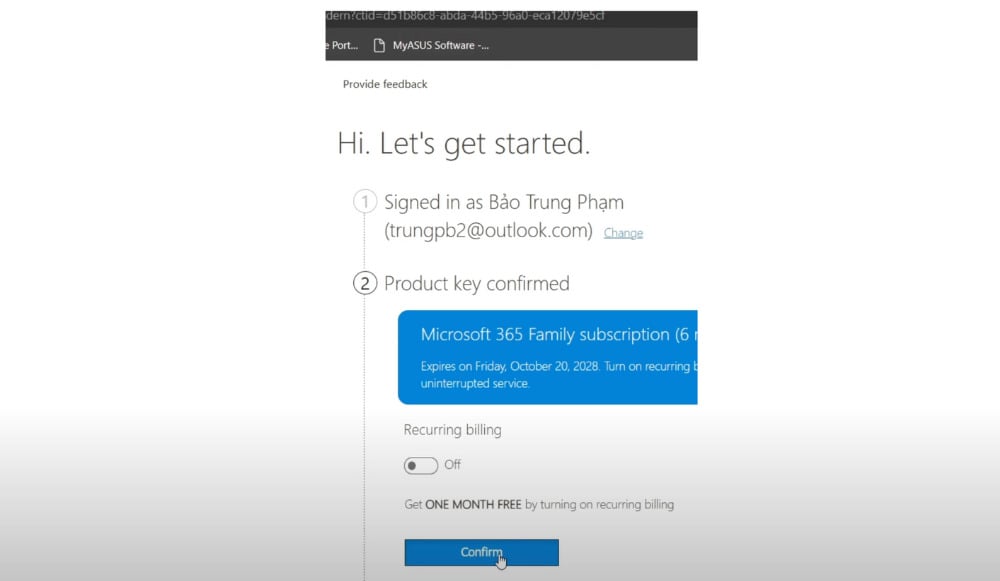Click the "Recurring billing" section label

pos(452,430)
